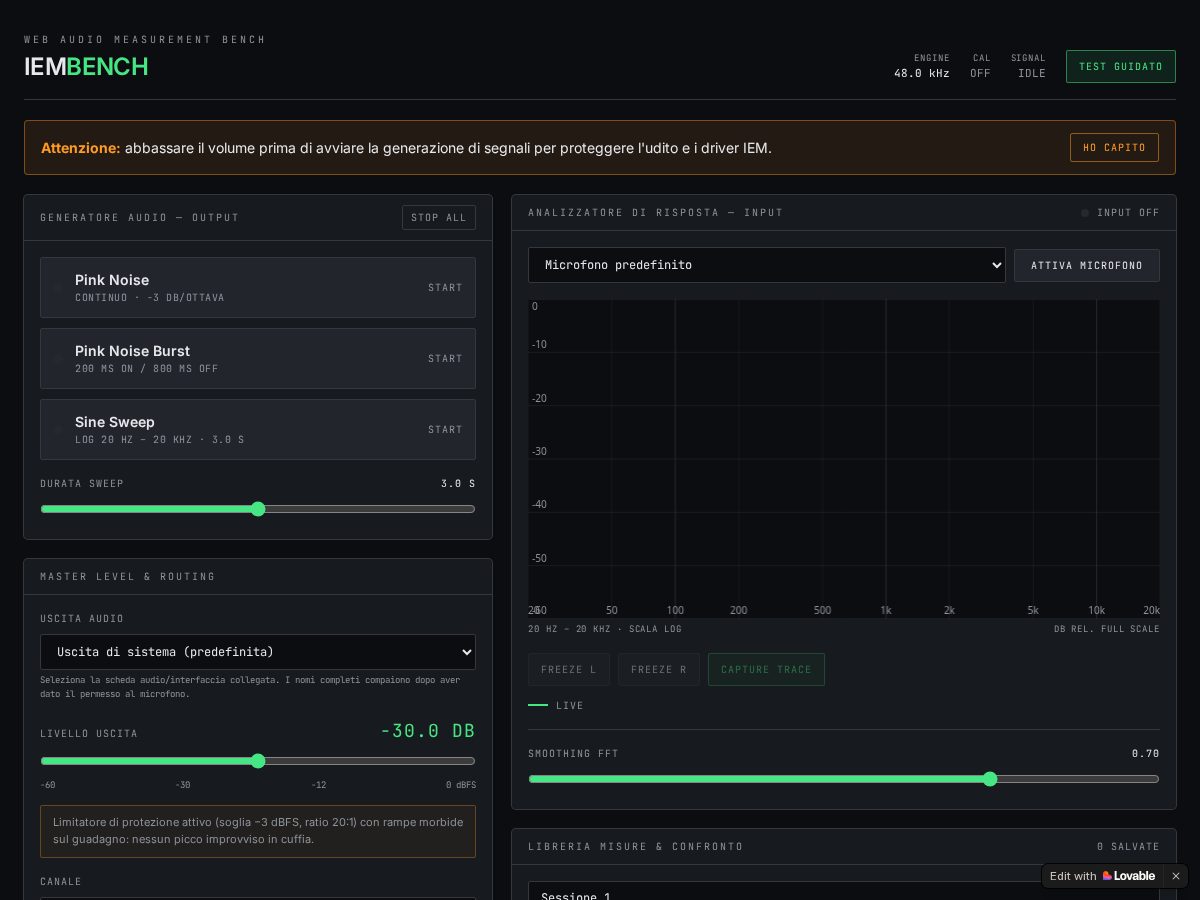Click the Pink Noise card title

point(112,280)
